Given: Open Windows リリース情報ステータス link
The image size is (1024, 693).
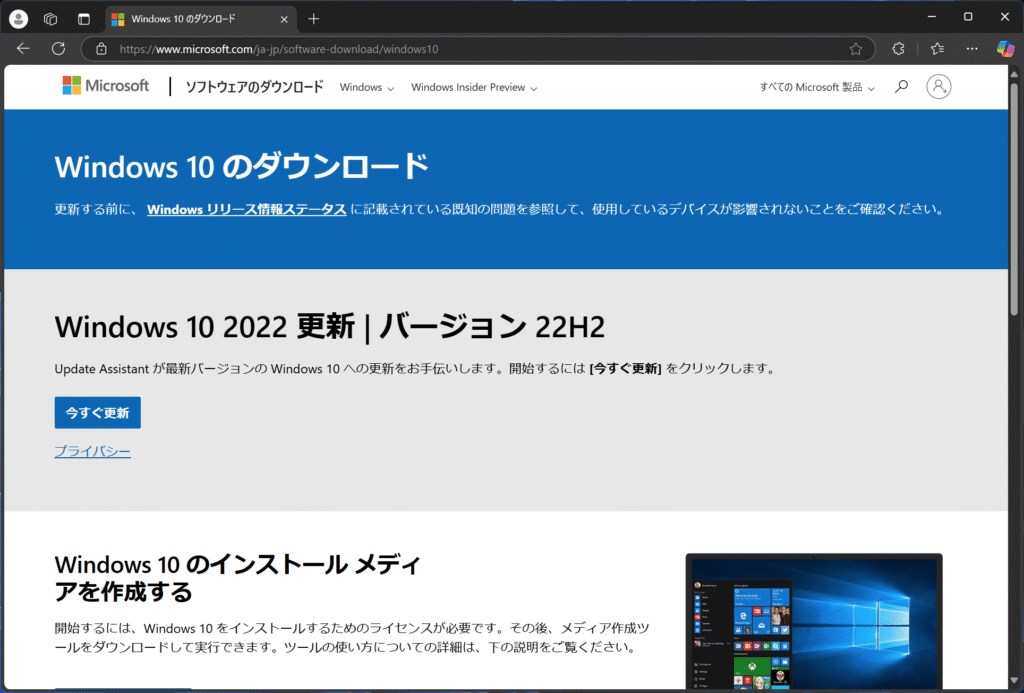Looking at the screenshot, I should [x=246, y=210].
